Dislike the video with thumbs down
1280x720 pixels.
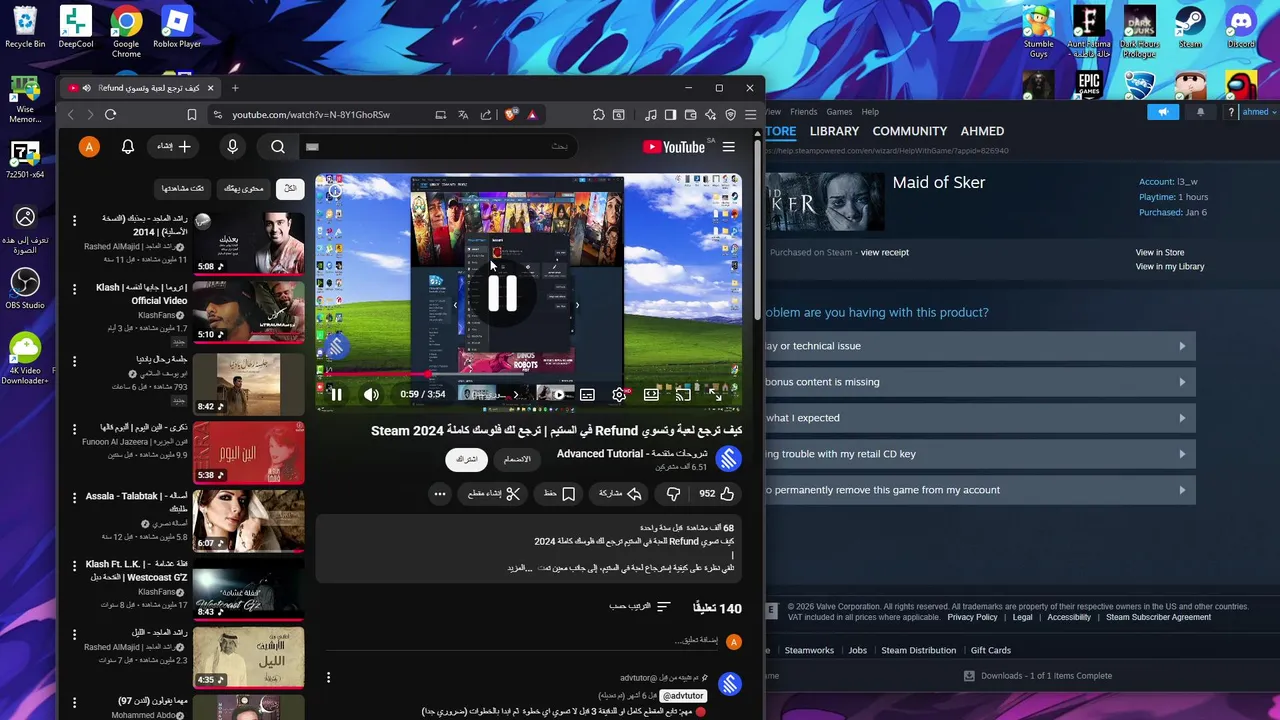(673, 494)
